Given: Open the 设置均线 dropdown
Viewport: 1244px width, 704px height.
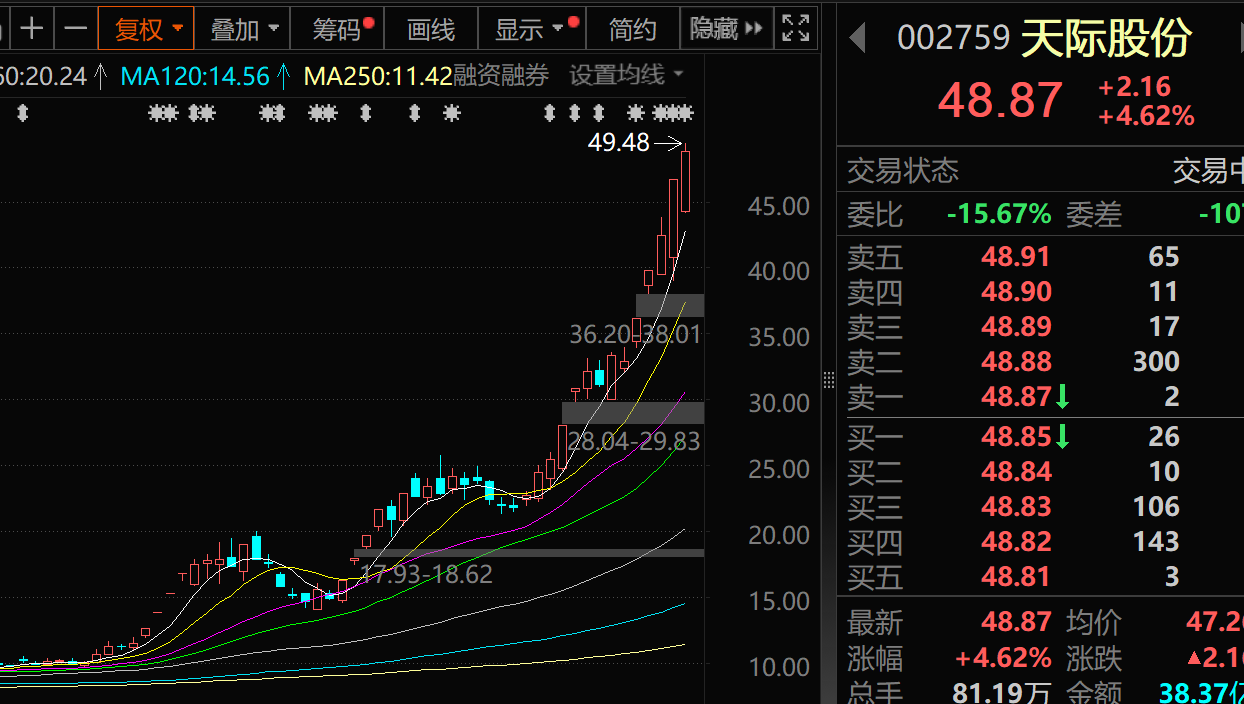Looking at the screenshot, I should pos(626,75).
